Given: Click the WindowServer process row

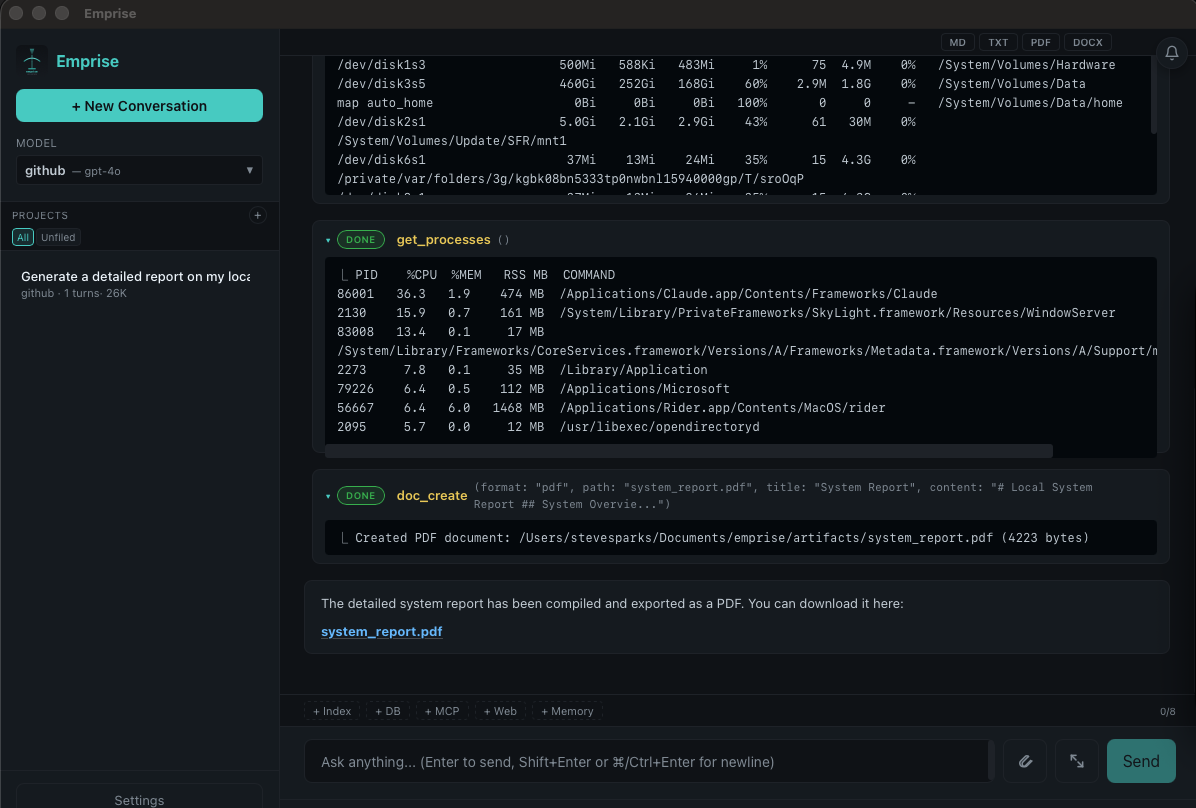Looking at the screenshot, I should [x=726, y=313].
